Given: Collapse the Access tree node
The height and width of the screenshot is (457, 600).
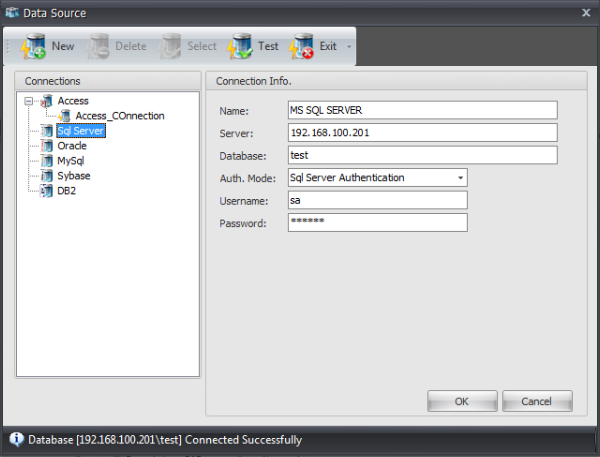Looking at the screenshot, I should point(28,101).
